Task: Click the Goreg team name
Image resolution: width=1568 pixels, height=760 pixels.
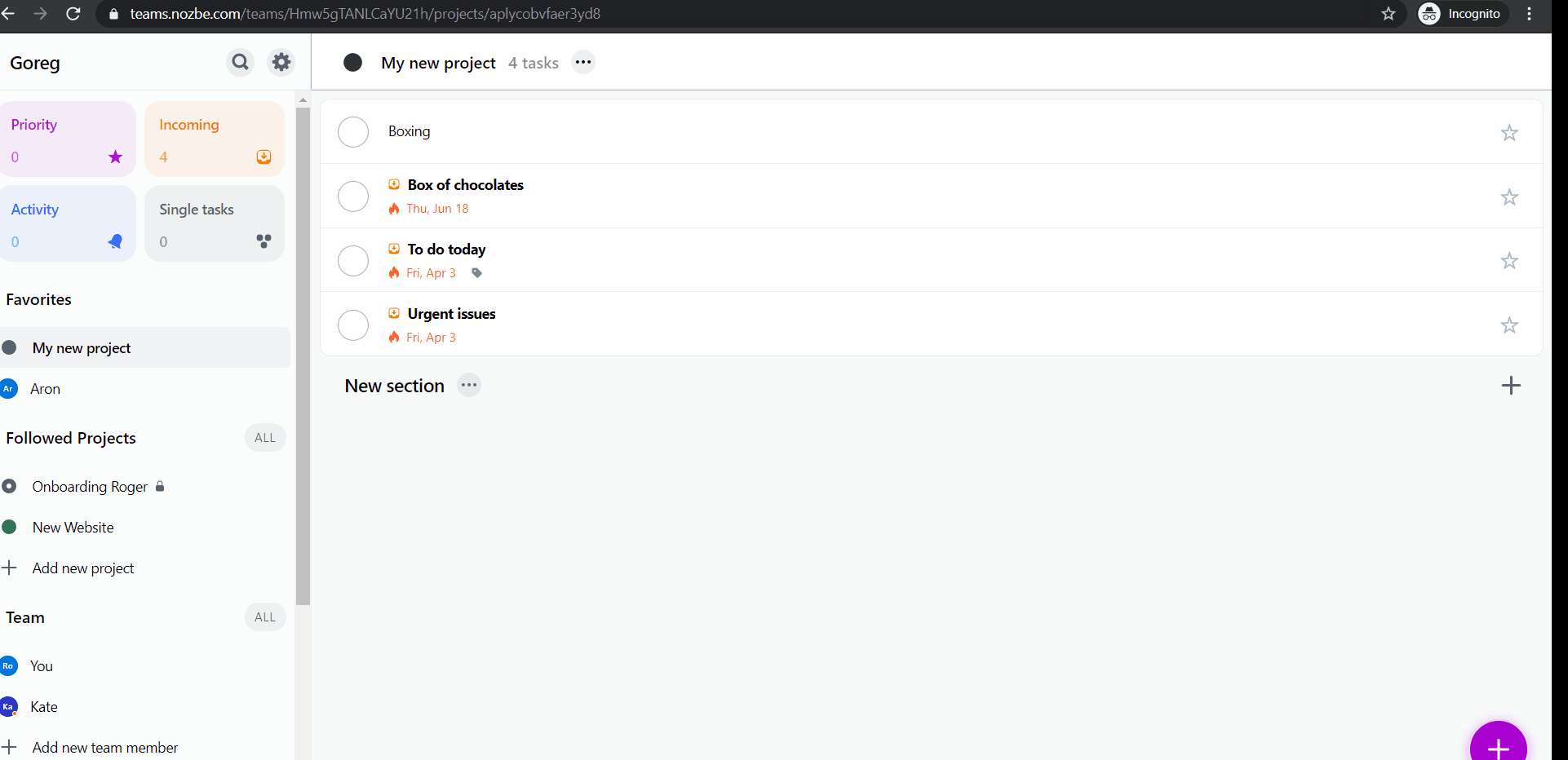Action: point(35,63)
